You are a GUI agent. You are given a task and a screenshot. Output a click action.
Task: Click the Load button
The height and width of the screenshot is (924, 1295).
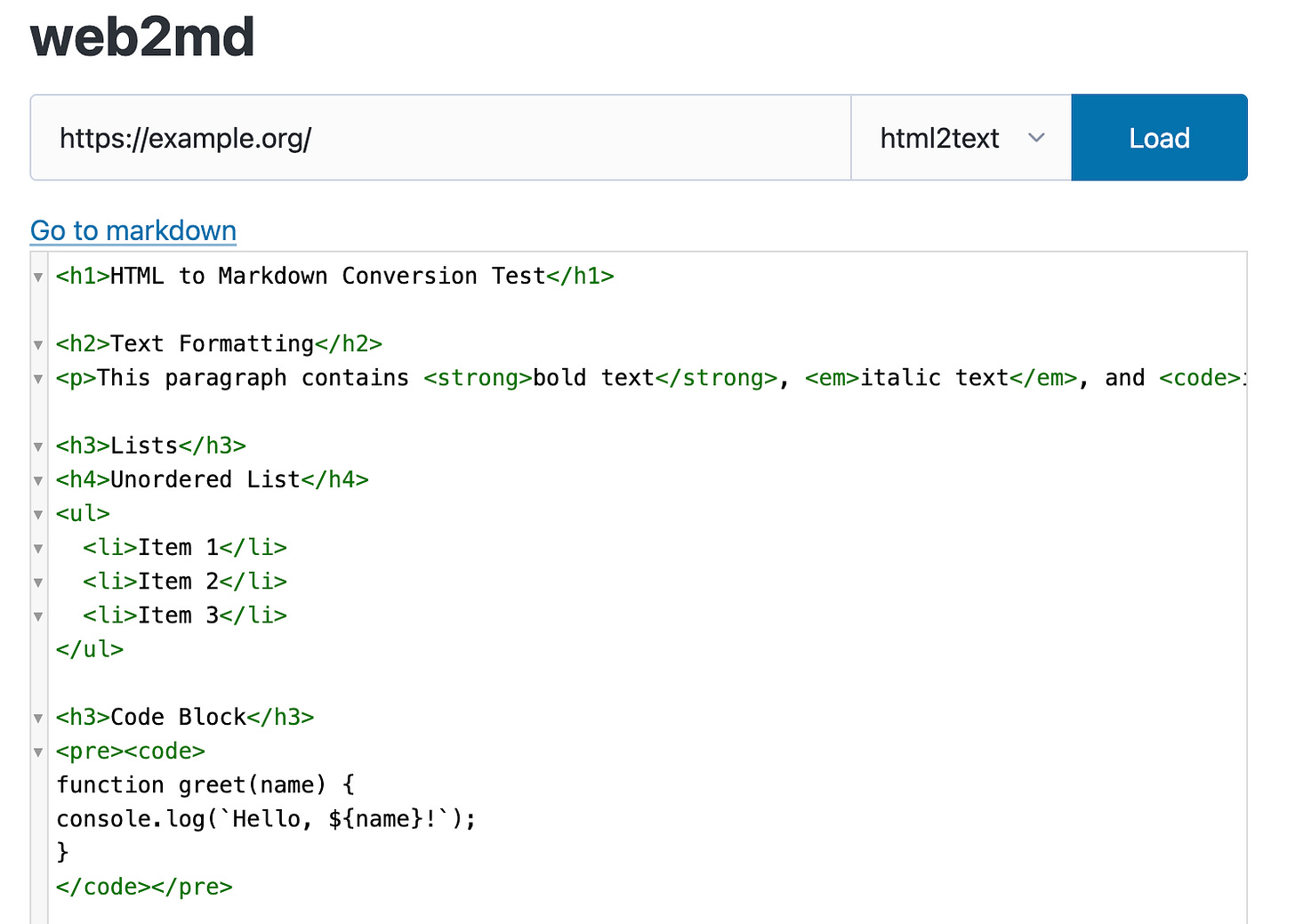1159,138
